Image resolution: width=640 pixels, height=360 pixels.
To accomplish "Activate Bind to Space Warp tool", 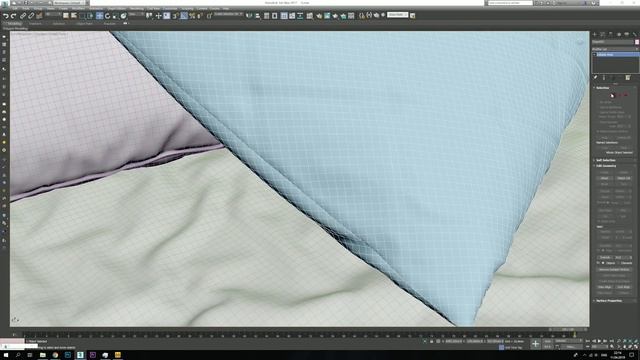I will (x=39, y=16).
